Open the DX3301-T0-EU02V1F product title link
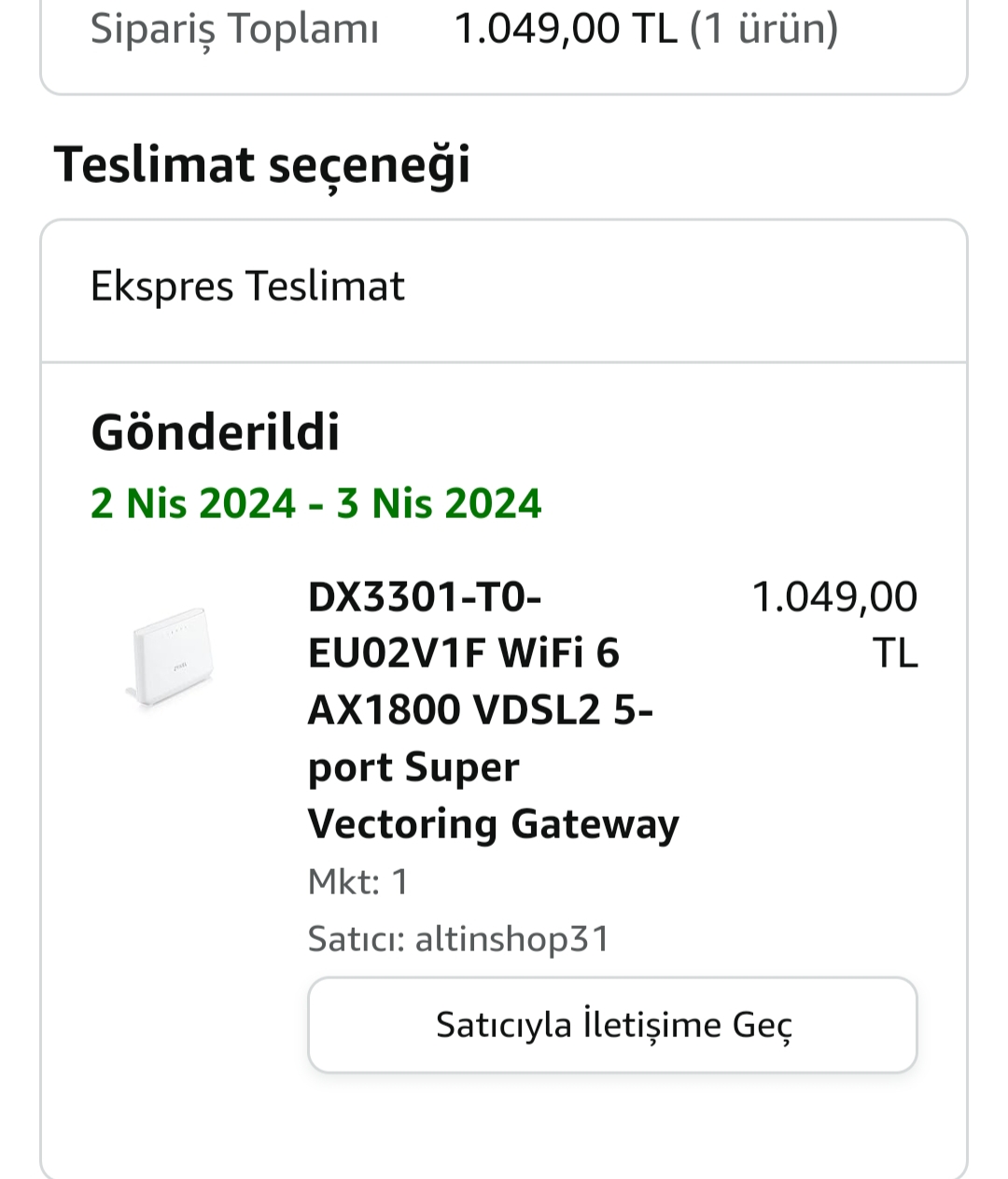Viewport: 1008px width, 1179px height. (x=425, y=597)
